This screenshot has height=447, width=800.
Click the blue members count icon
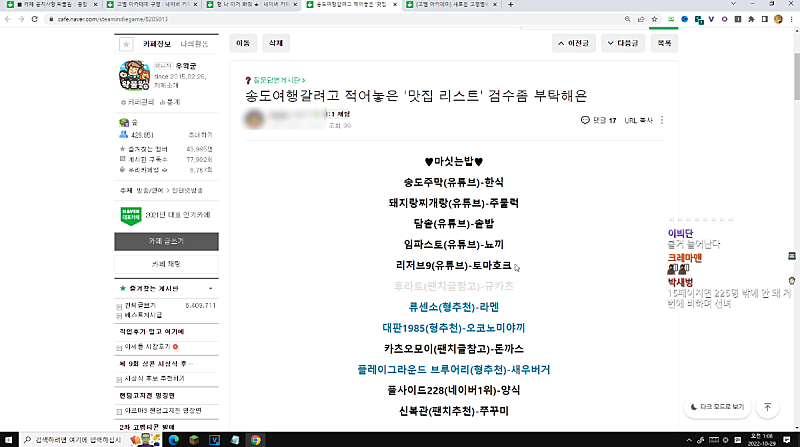123,135
